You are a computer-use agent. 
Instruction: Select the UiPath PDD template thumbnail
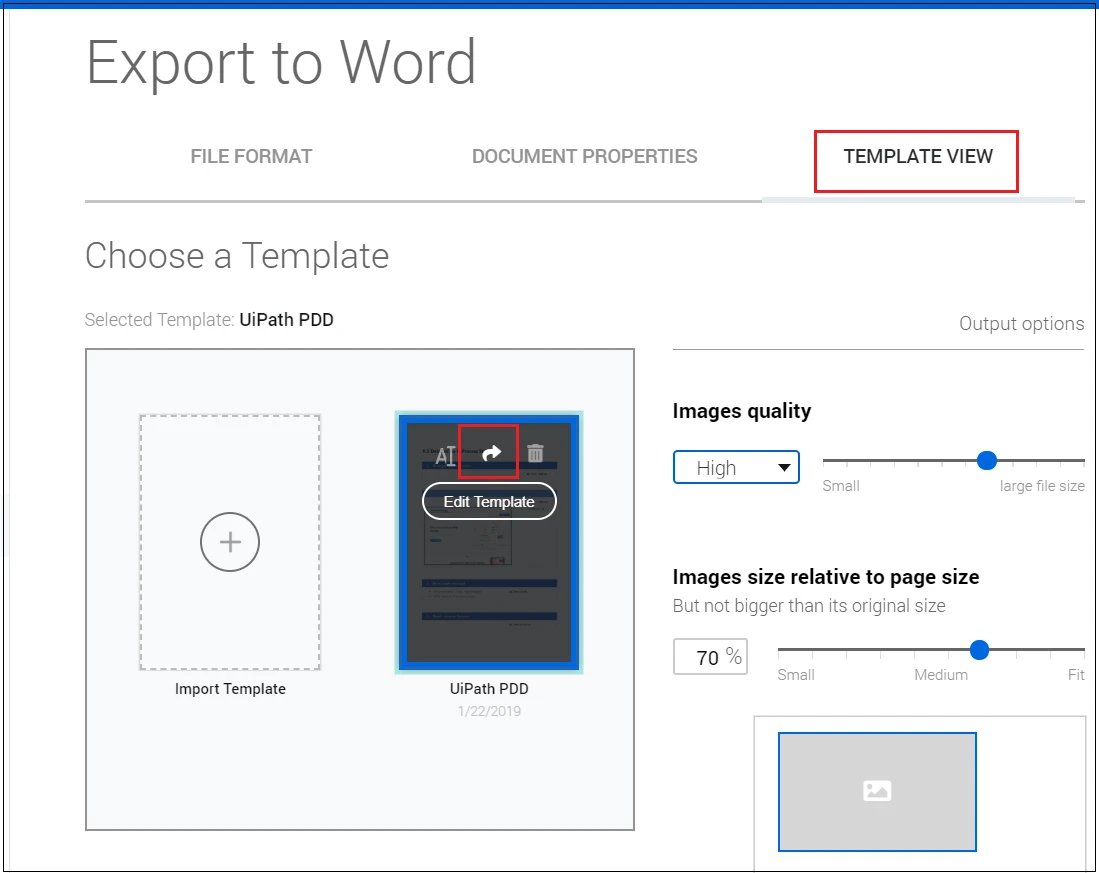pyautogui.click(x=489, y=542)
